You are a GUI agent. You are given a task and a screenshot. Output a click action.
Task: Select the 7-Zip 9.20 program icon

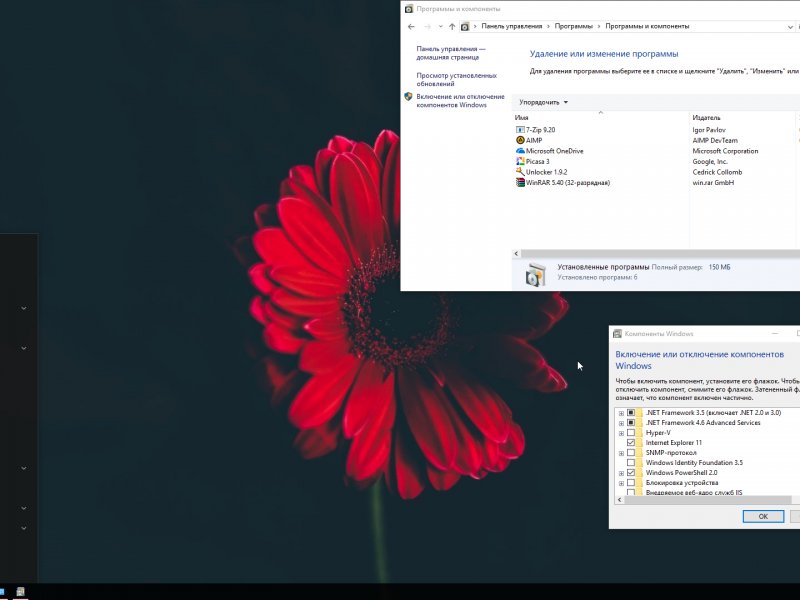click(x=520, y=130)
